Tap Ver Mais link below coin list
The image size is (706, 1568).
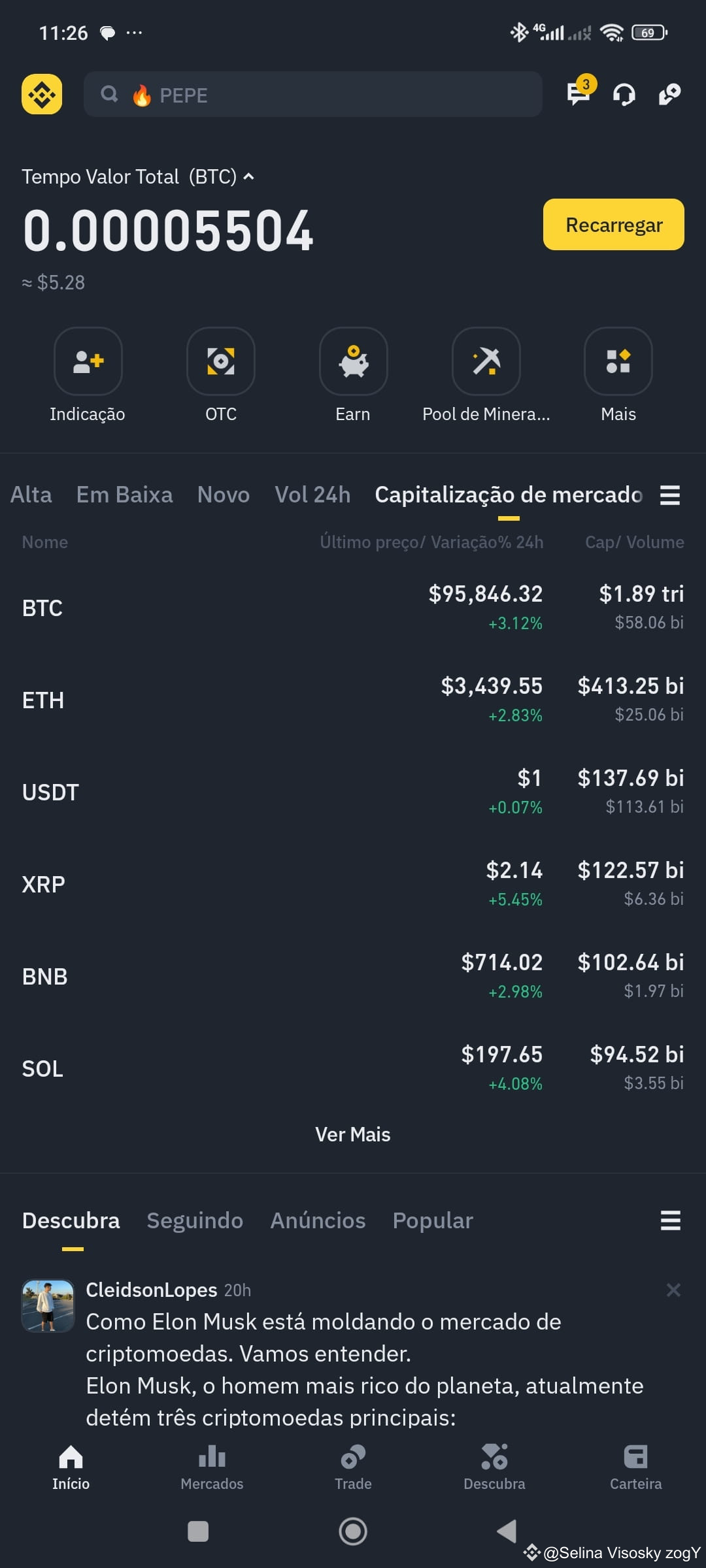click(x=353, y=1134)
